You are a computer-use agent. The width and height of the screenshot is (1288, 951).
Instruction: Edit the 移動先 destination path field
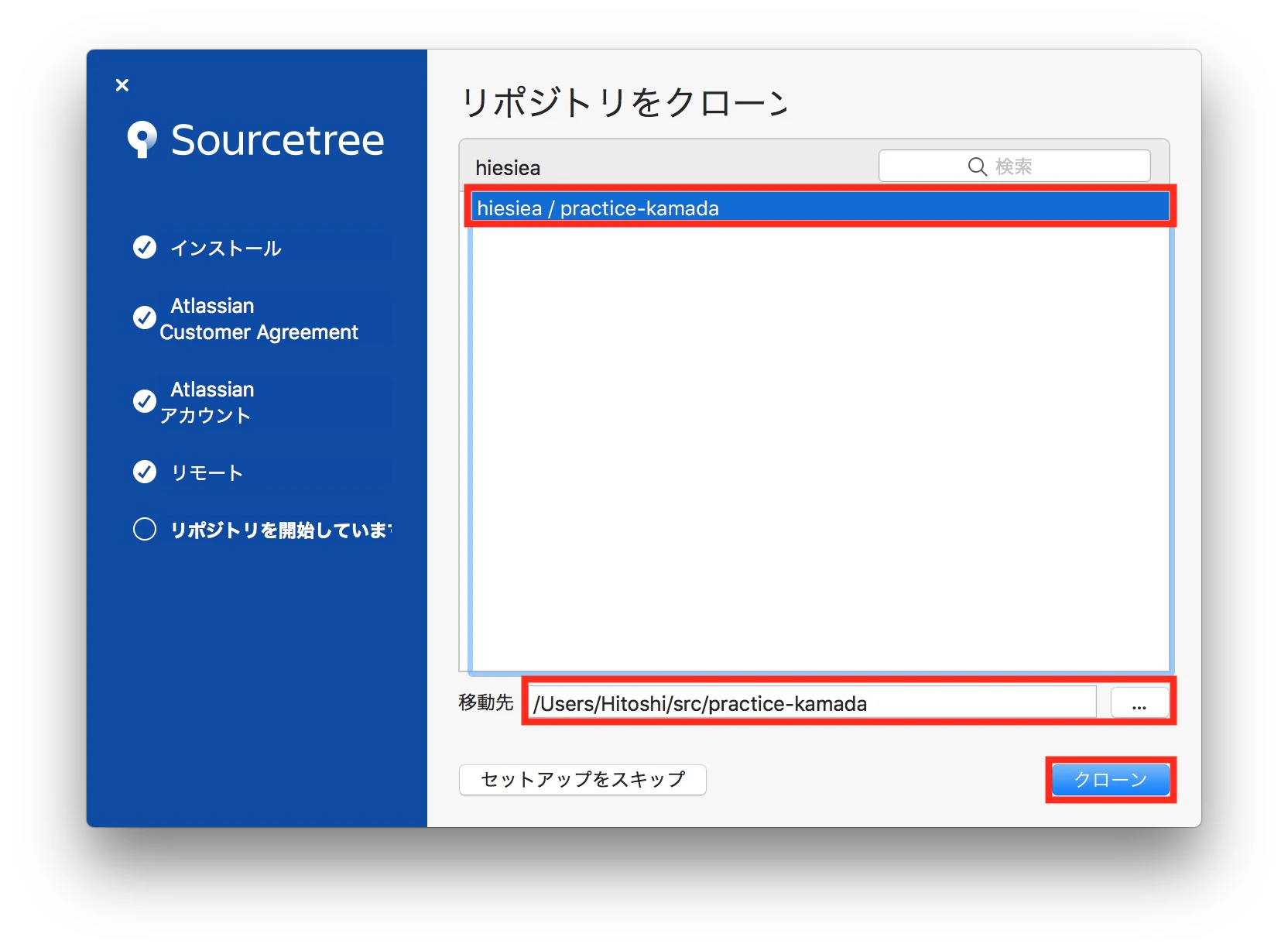click(813, 703)
